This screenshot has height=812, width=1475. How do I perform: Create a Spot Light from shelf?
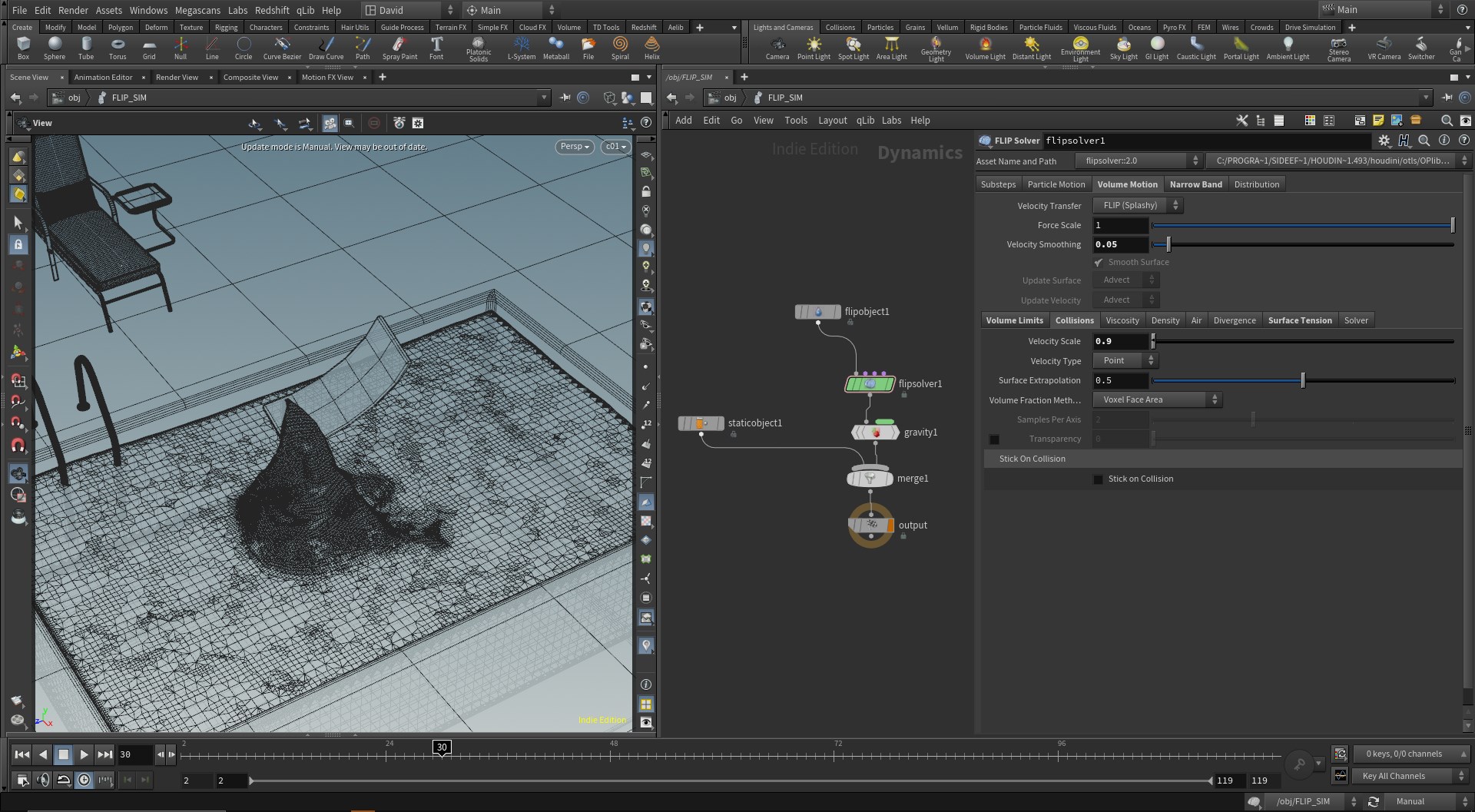pyautogui.click(x=853, y=48)
